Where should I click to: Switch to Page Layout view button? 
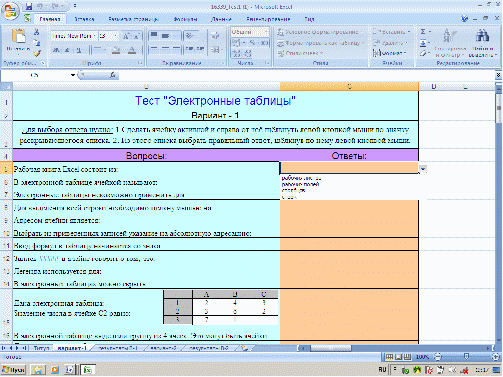coord(398,357)
